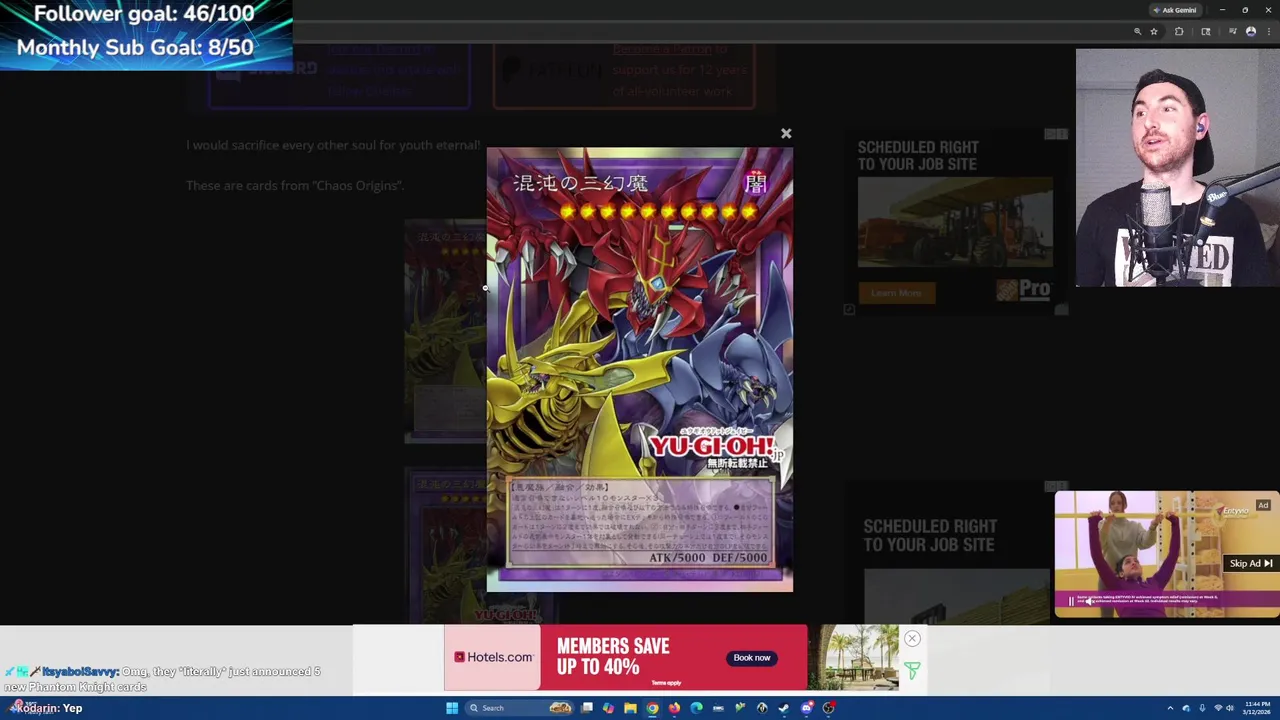Click the Ad badge on video player
The width and height of the screenshot is (1280, 720).
click(x=1263, y=505)
